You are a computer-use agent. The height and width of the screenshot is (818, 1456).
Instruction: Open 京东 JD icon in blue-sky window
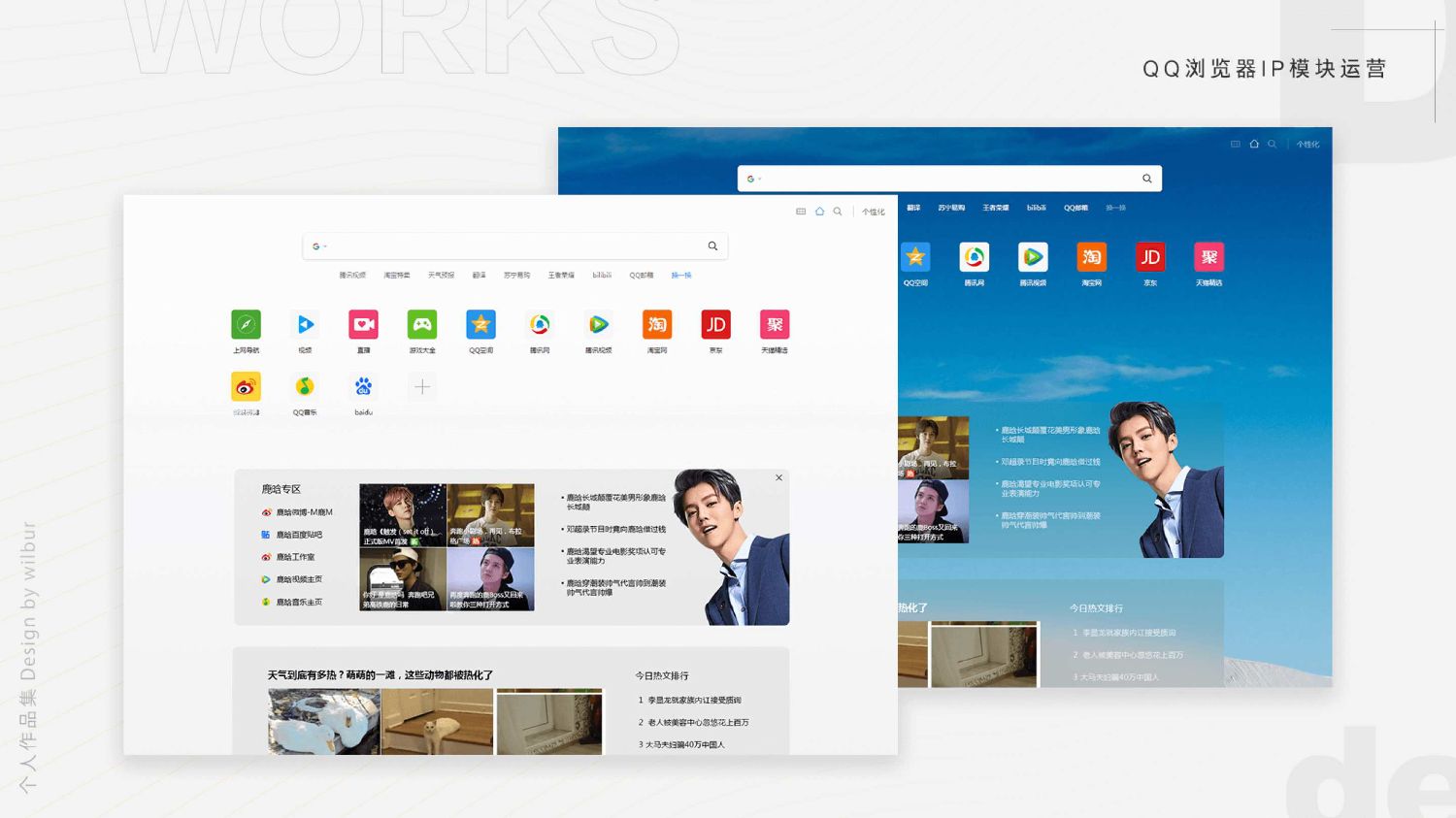point(1150,257)
